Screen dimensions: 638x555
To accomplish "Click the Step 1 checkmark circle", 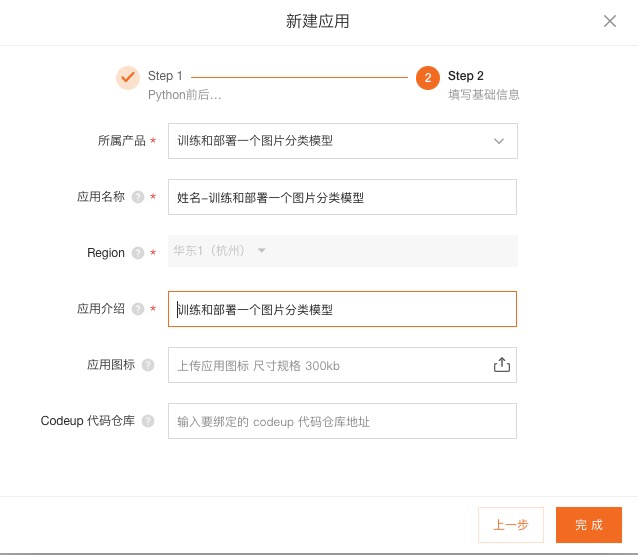I will point(128,77).
